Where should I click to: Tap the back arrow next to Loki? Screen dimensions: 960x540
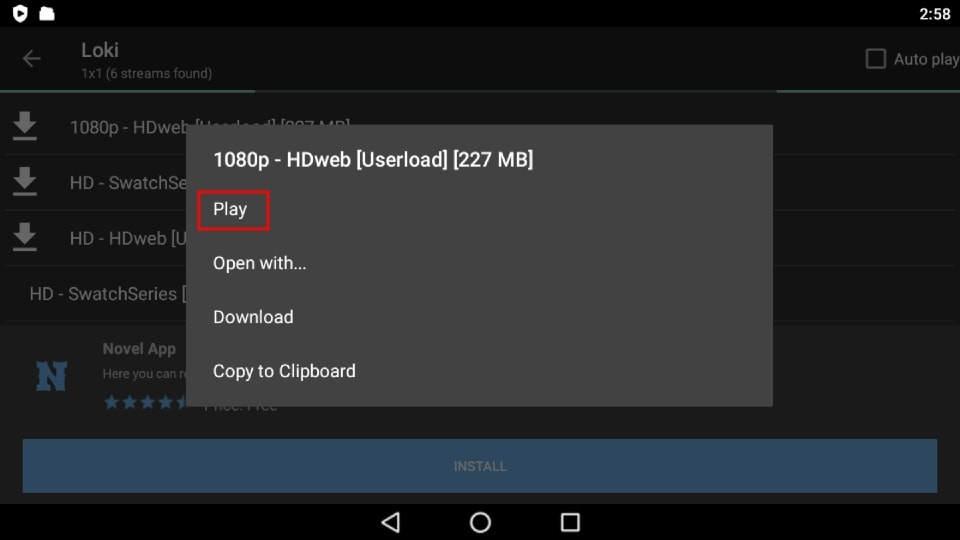(31, 59)
